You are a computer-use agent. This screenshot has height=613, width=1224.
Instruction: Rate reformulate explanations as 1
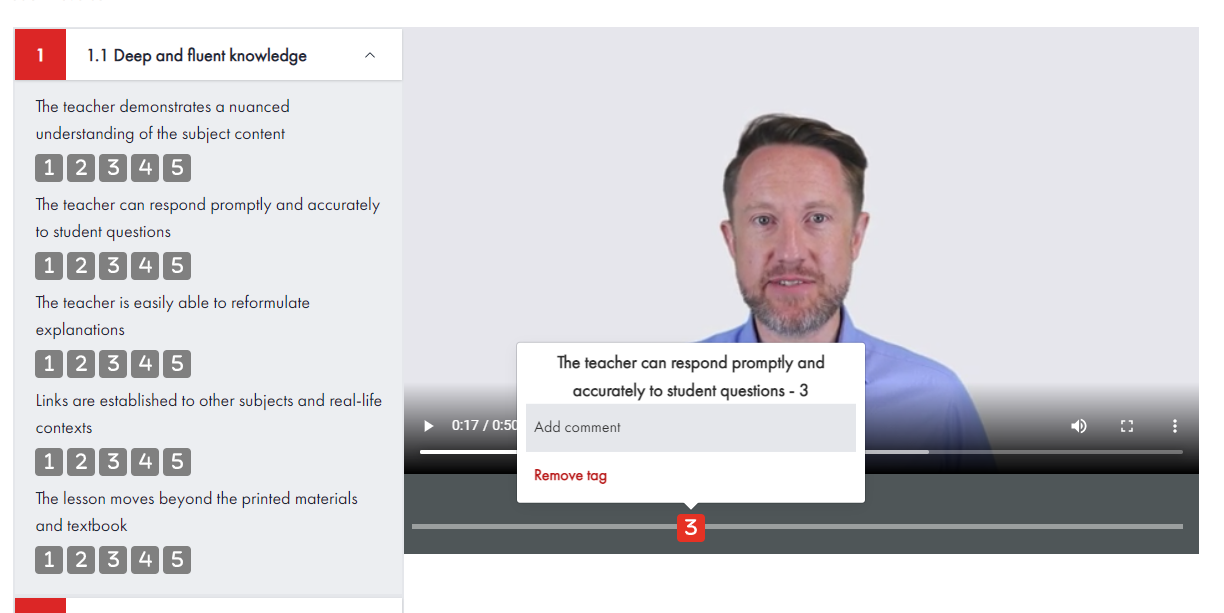pos(49,364)
